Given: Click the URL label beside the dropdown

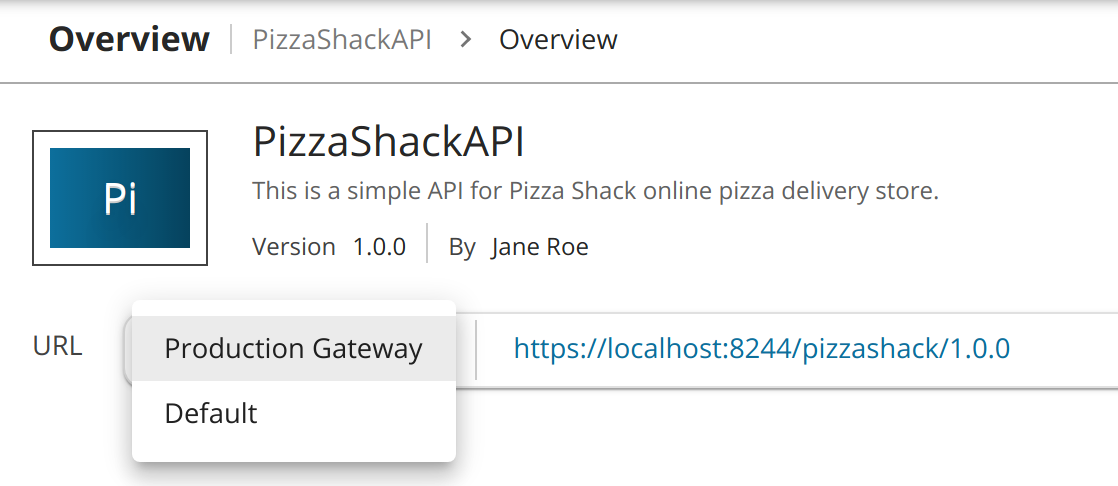Looking at the screenshot, I should (x=57, y=347).
